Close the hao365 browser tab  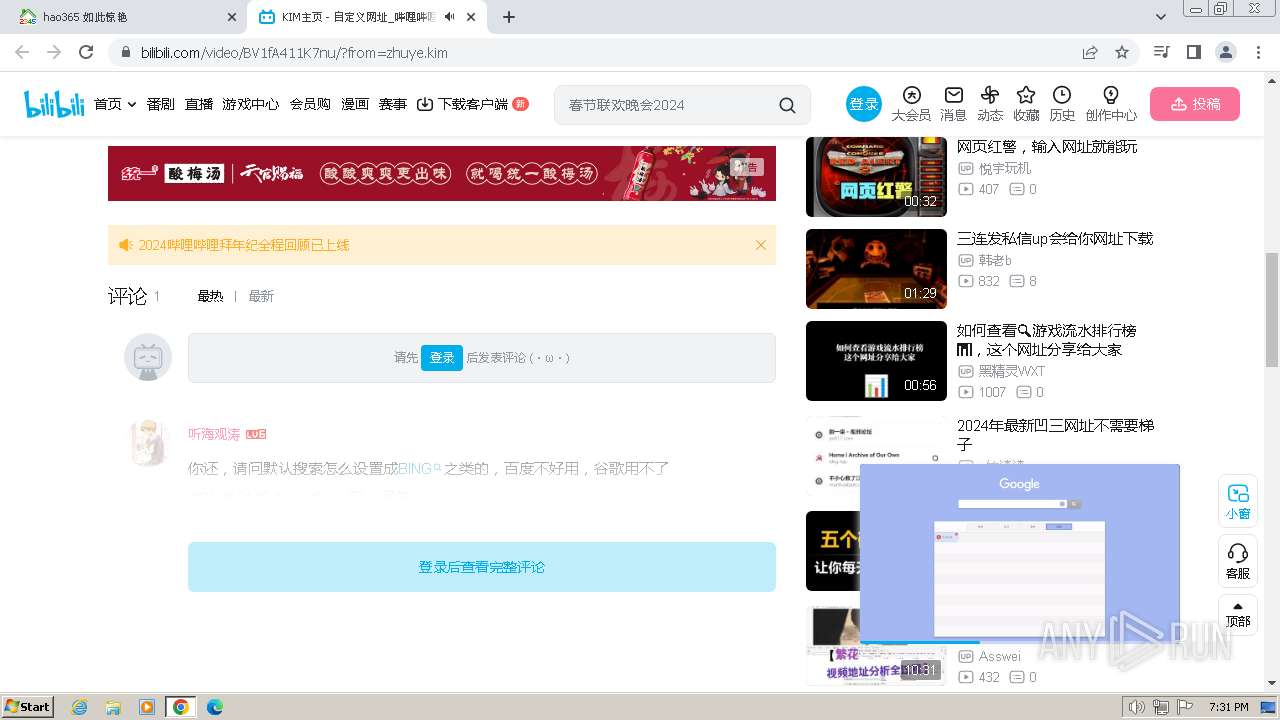[x=232, y=17]
